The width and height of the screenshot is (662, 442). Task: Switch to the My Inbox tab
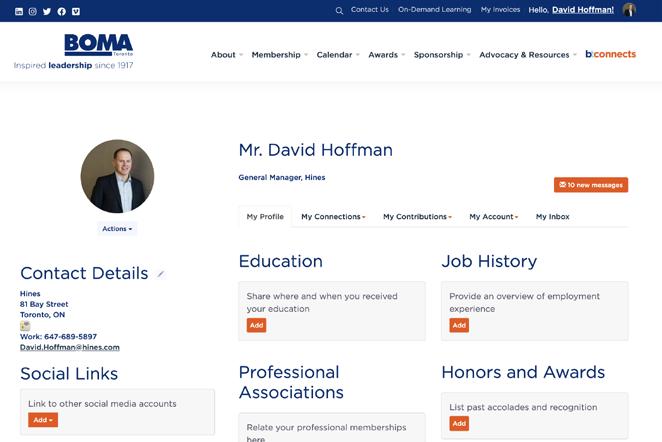coord(552,216)
